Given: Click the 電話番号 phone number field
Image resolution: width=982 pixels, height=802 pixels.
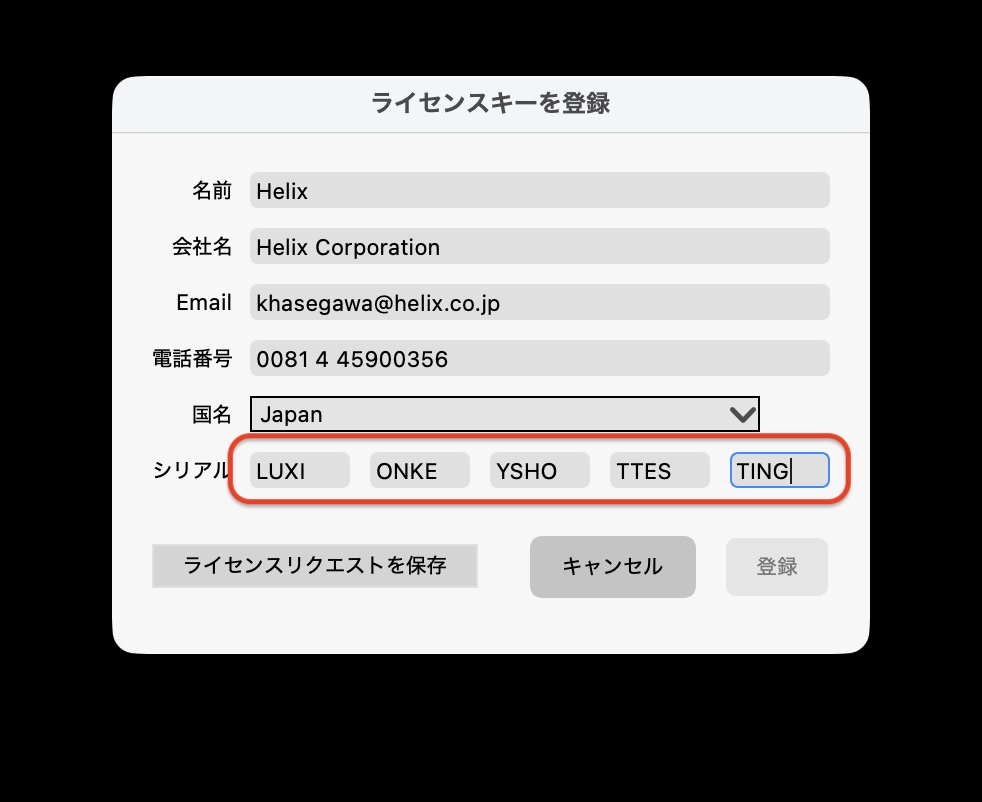Looking at the screenshot, I should pyautogui.click(x=540, y=358).
